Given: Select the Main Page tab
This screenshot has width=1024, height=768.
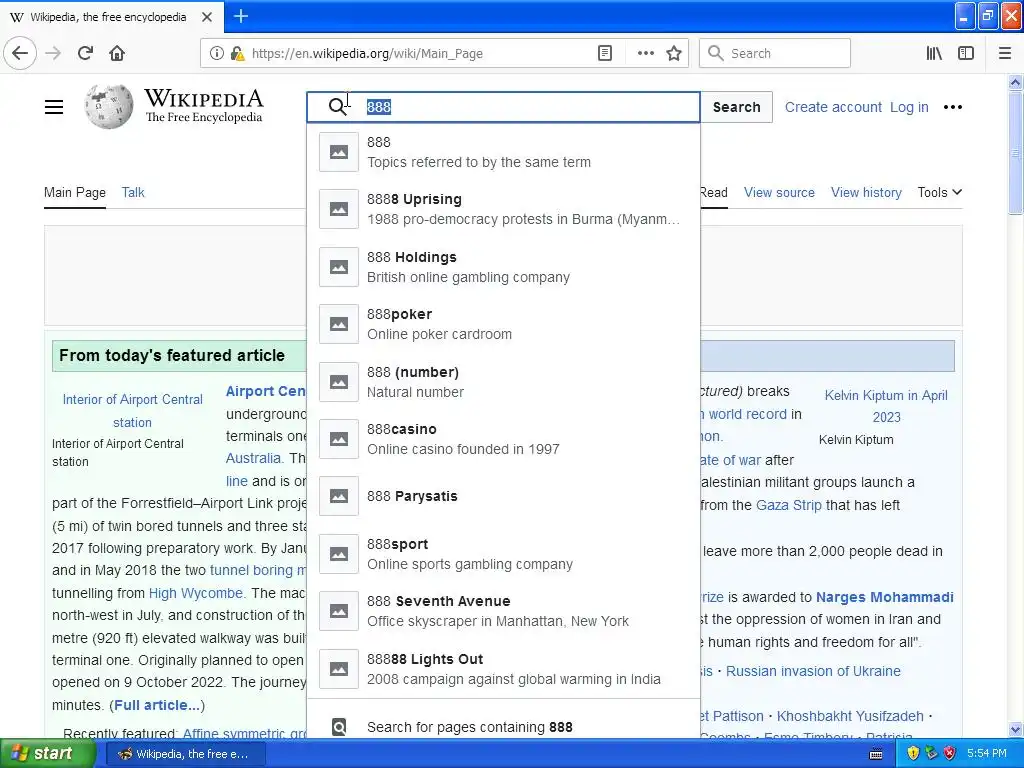Looking at the screenshot, I should (74, 192).
